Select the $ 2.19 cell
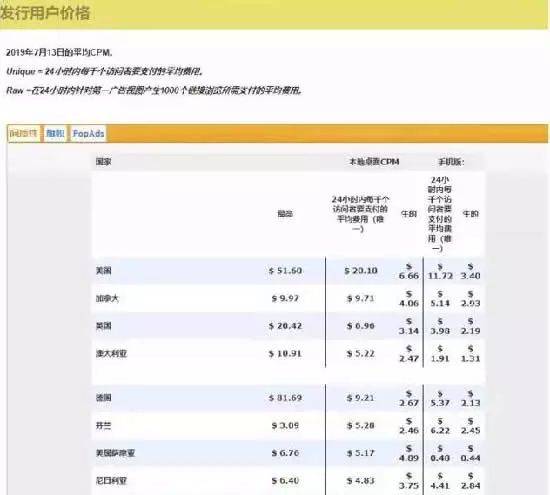The width and height of the screenshot is (550, 495). [470, 326]
